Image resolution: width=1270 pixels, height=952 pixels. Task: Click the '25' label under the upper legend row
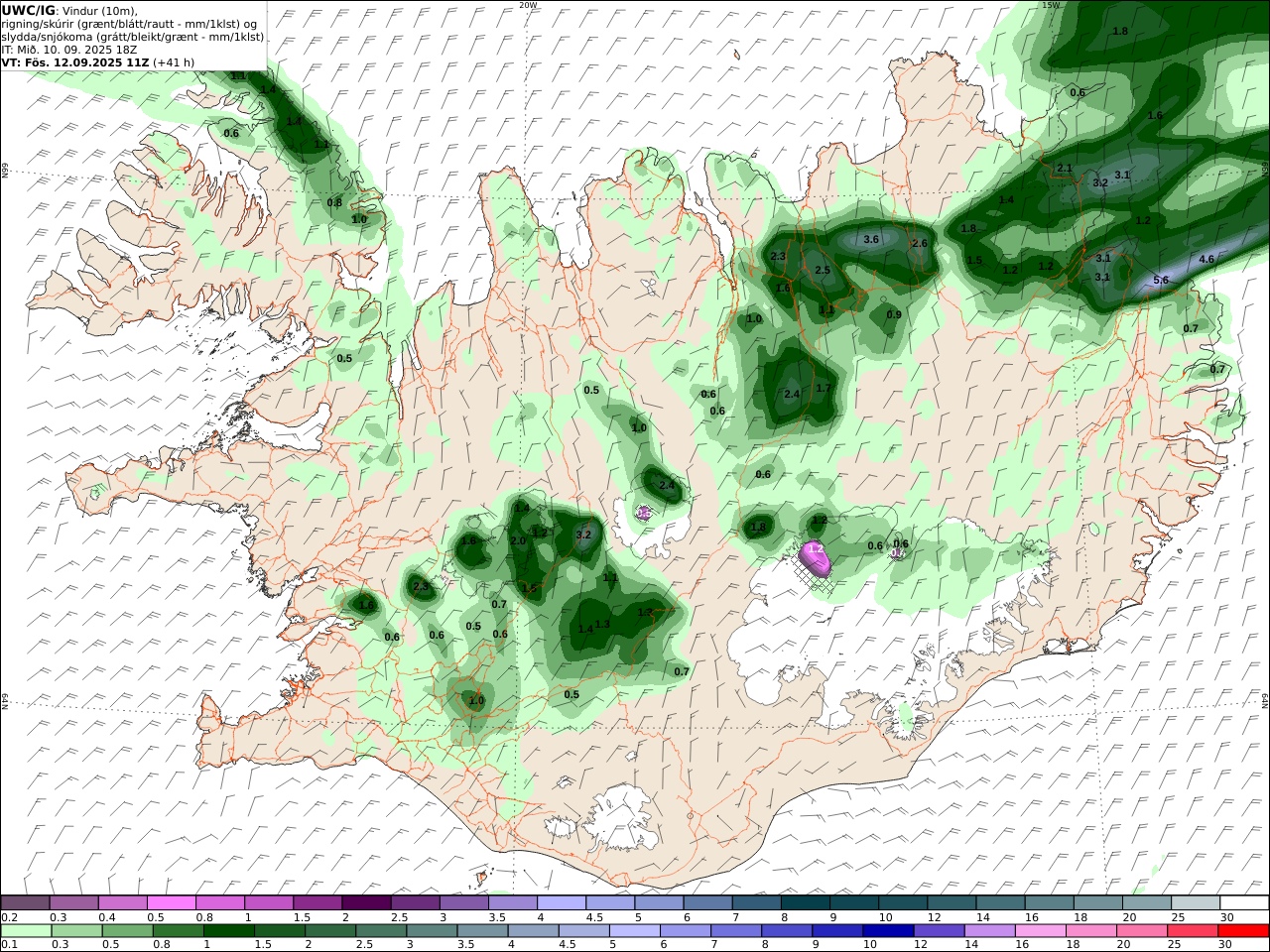pyautogui.click(x=1178, y=917)
